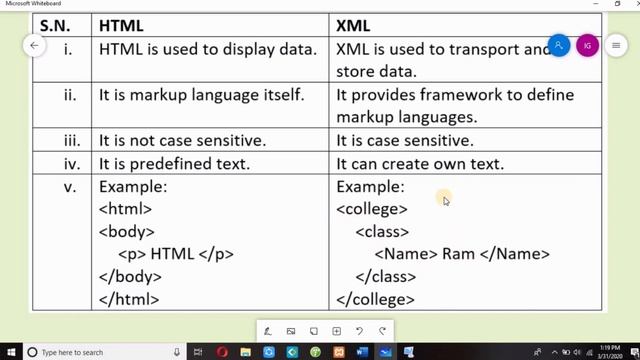Open the teal diamond app in taskbar
The width and height of the screenshot is (640, 360).
[292, 352]
